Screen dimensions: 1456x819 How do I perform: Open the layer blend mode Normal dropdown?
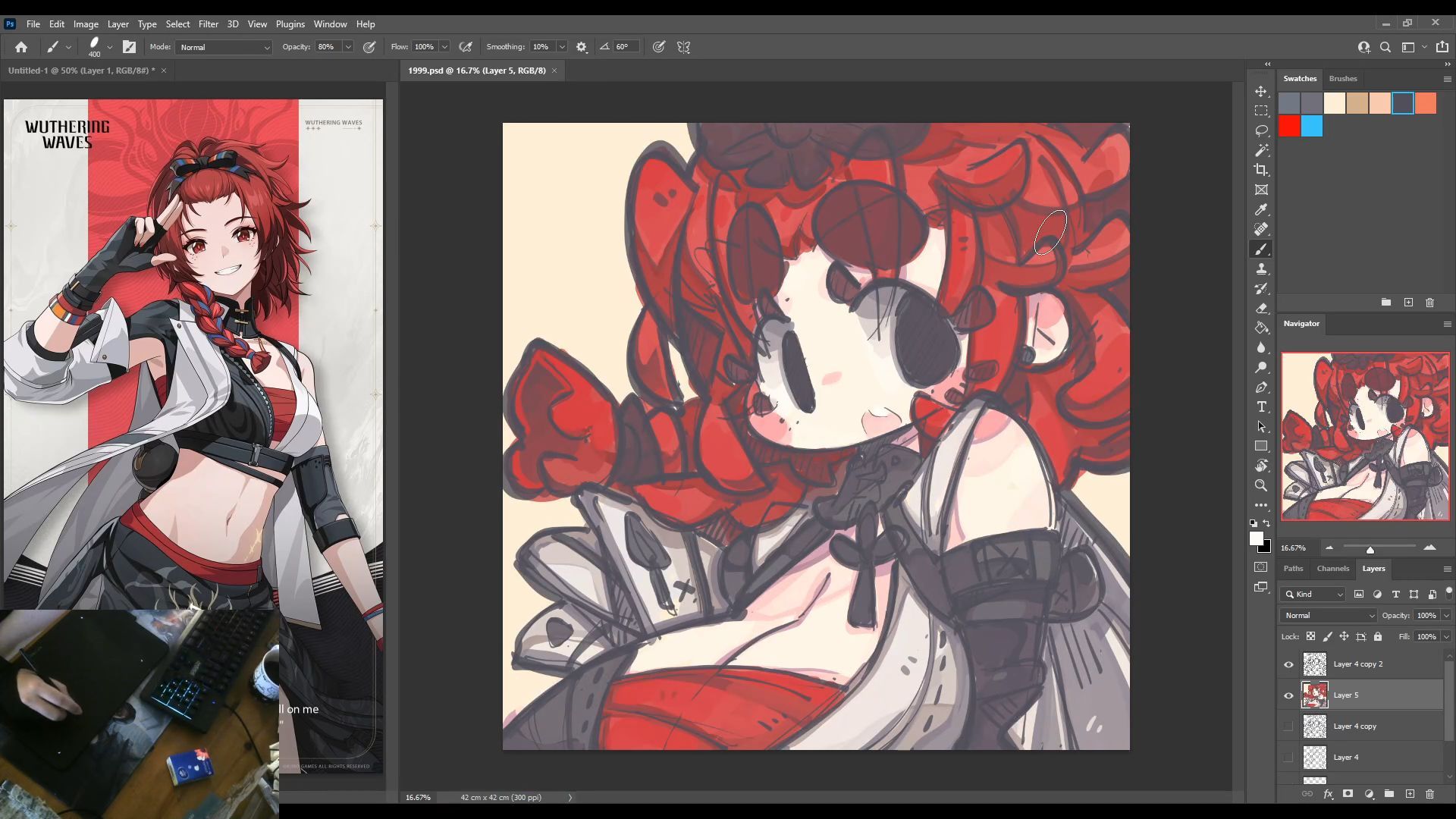click(1329, 616)
